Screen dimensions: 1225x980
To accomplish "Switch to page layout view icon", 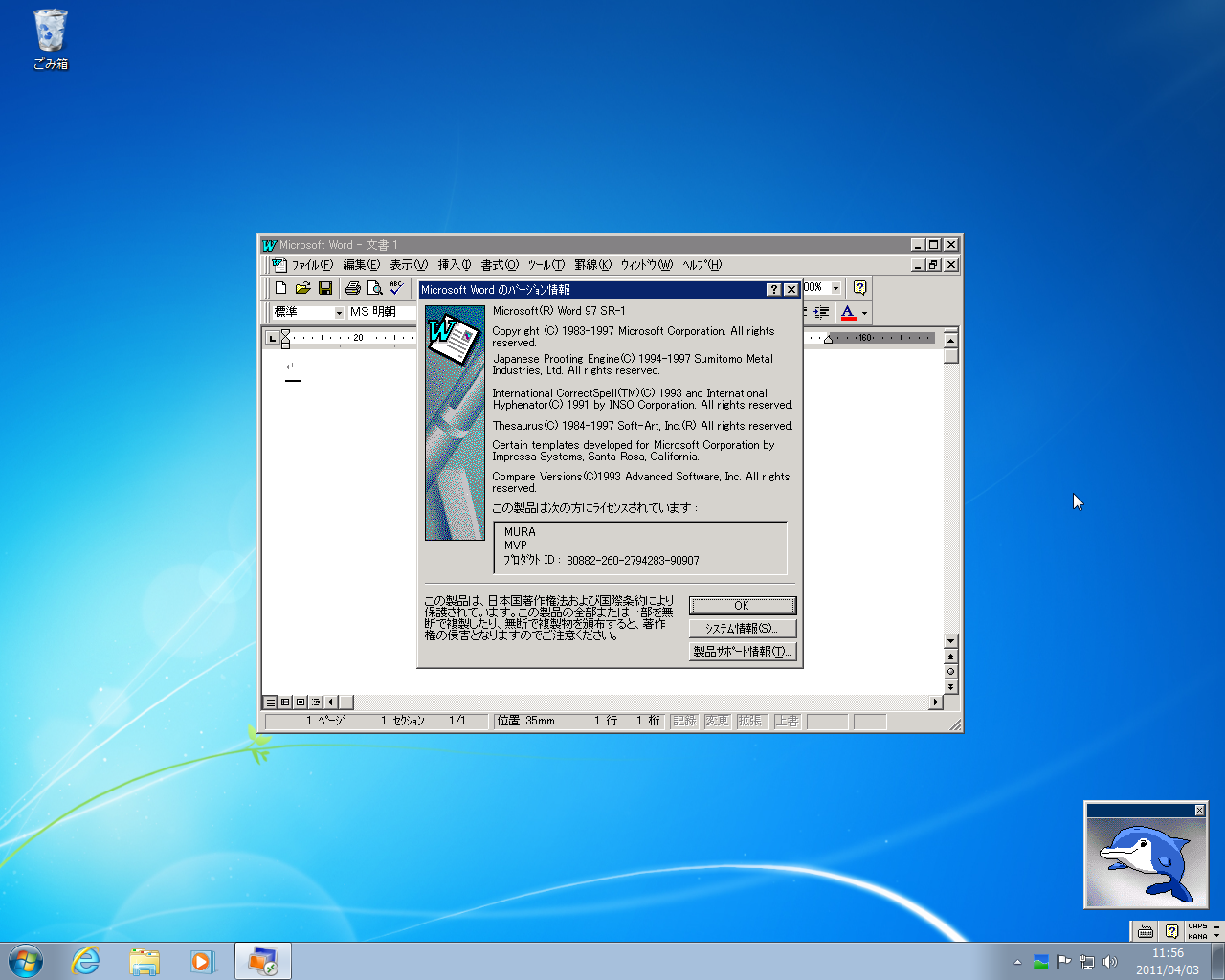I will 301,702.
